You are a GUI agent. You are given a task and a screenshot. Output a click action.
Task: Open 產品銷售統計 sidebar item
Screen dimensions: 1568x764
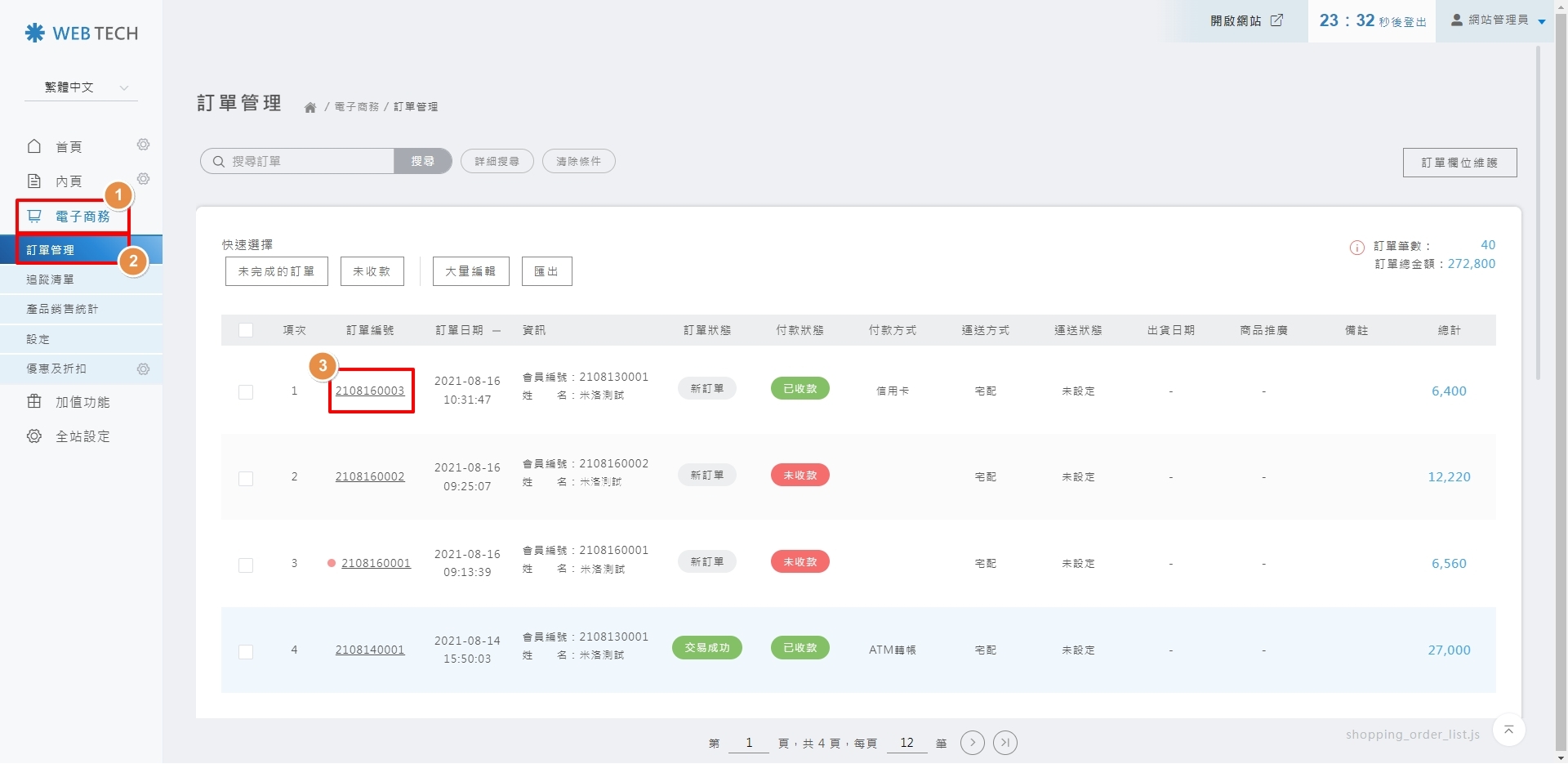pos(62,309)
